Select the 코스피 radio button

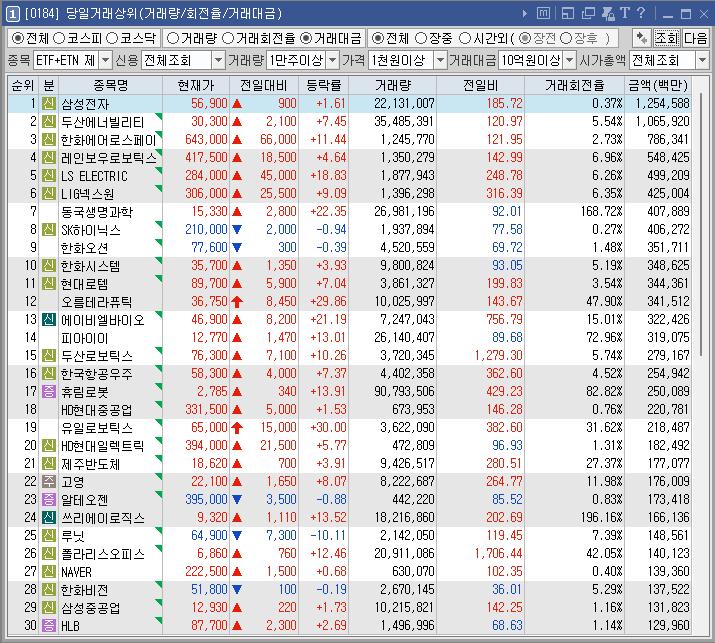pyautogui.click(x=59, y=38)
